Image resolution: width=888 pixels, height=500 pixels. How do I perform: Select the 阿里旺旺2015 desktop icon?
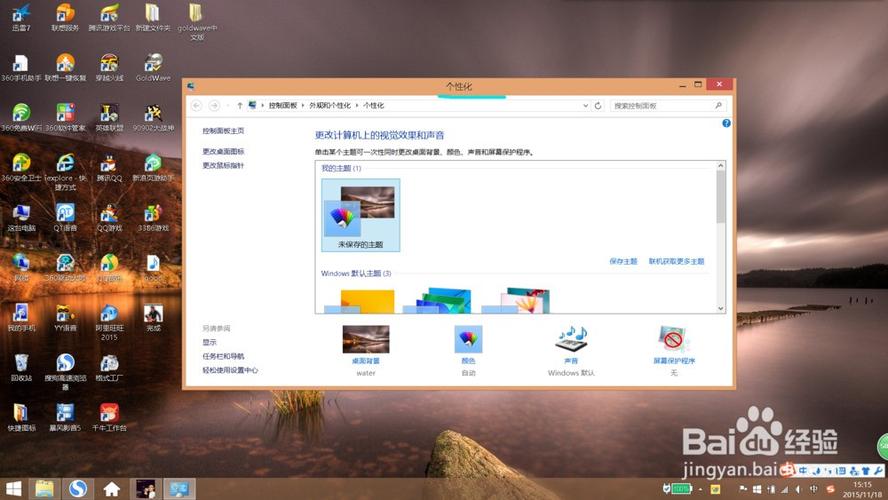[109, 322]
